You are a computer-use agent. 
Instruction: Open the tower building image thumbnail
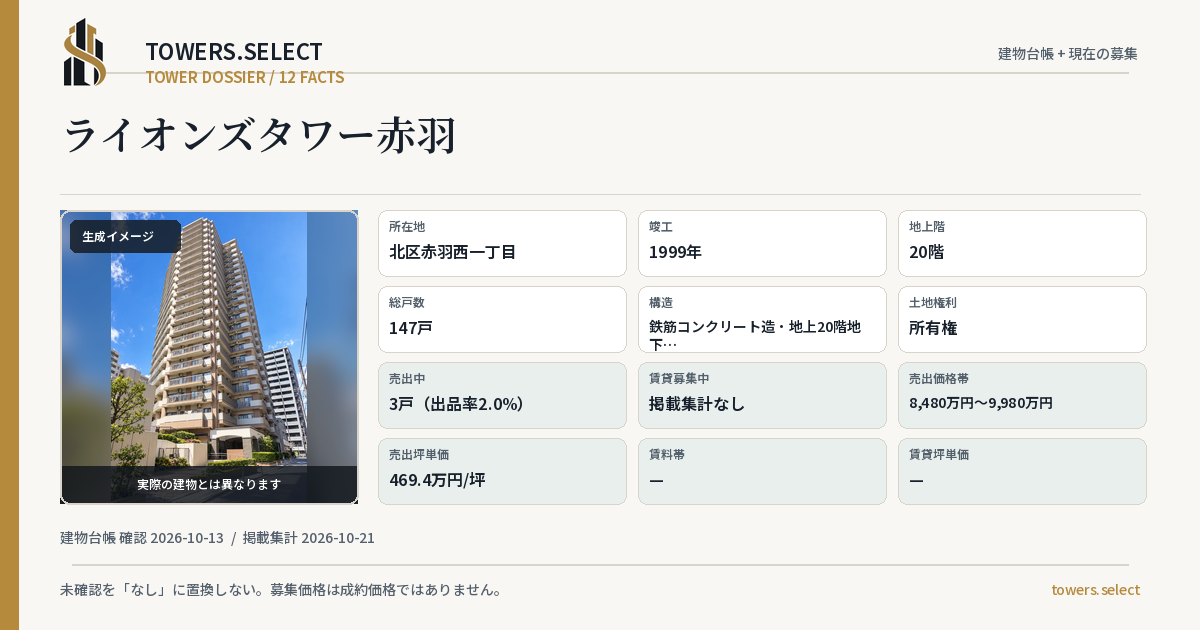pyautogui.click(x=209, y=357)
